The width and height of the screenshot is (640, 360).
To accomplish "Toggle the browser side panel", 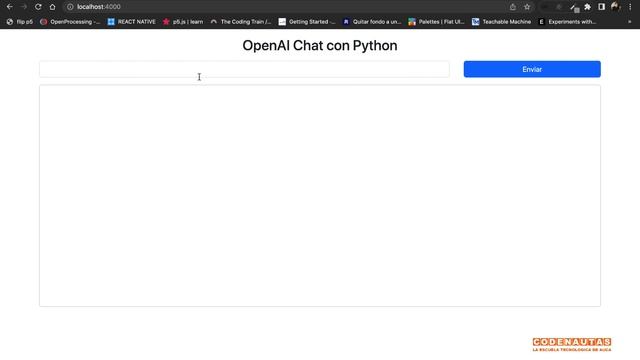I will [x=602, y=7].
